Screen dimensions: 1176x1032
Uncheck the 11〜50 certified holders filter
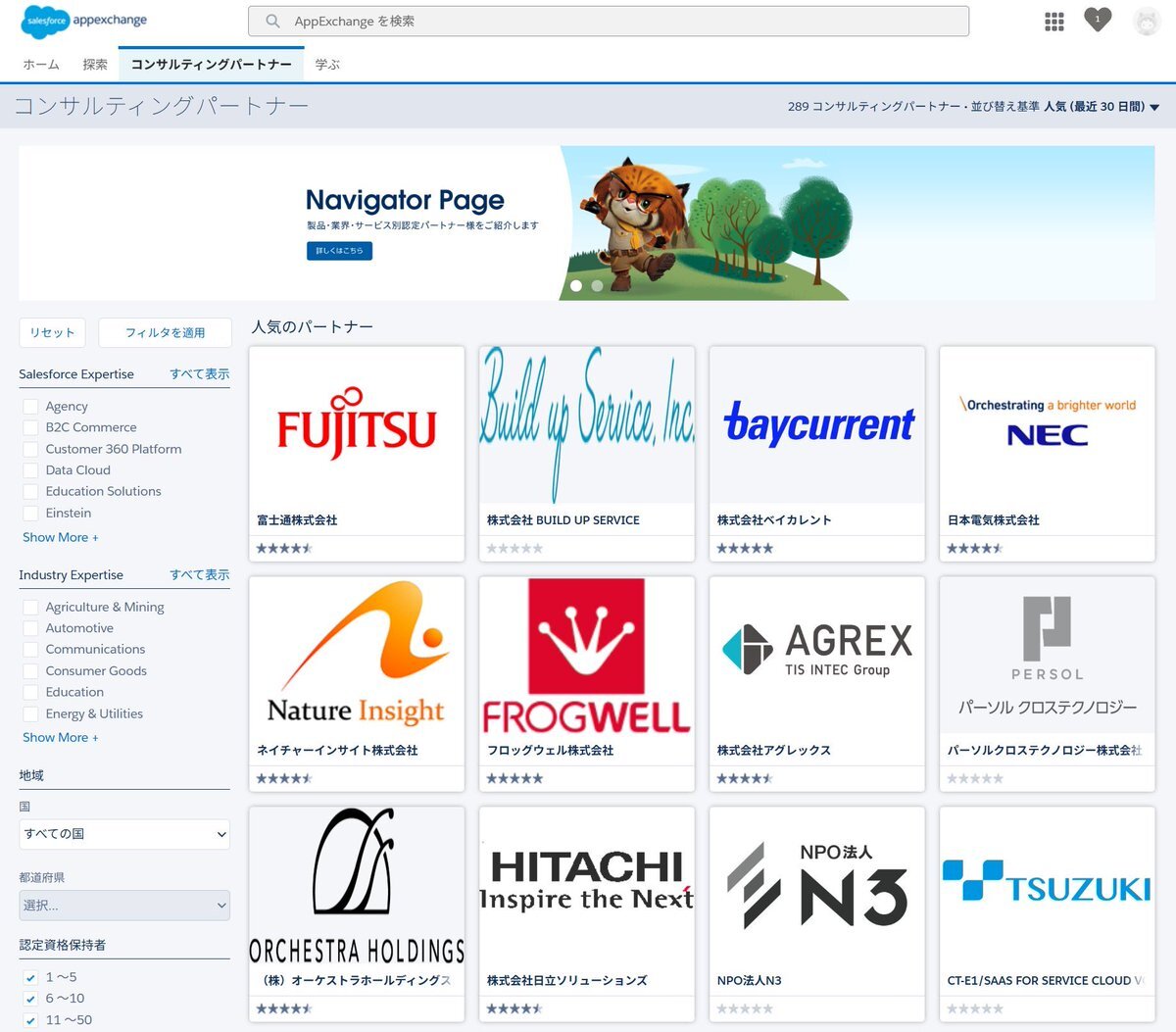coord(30,1020)
